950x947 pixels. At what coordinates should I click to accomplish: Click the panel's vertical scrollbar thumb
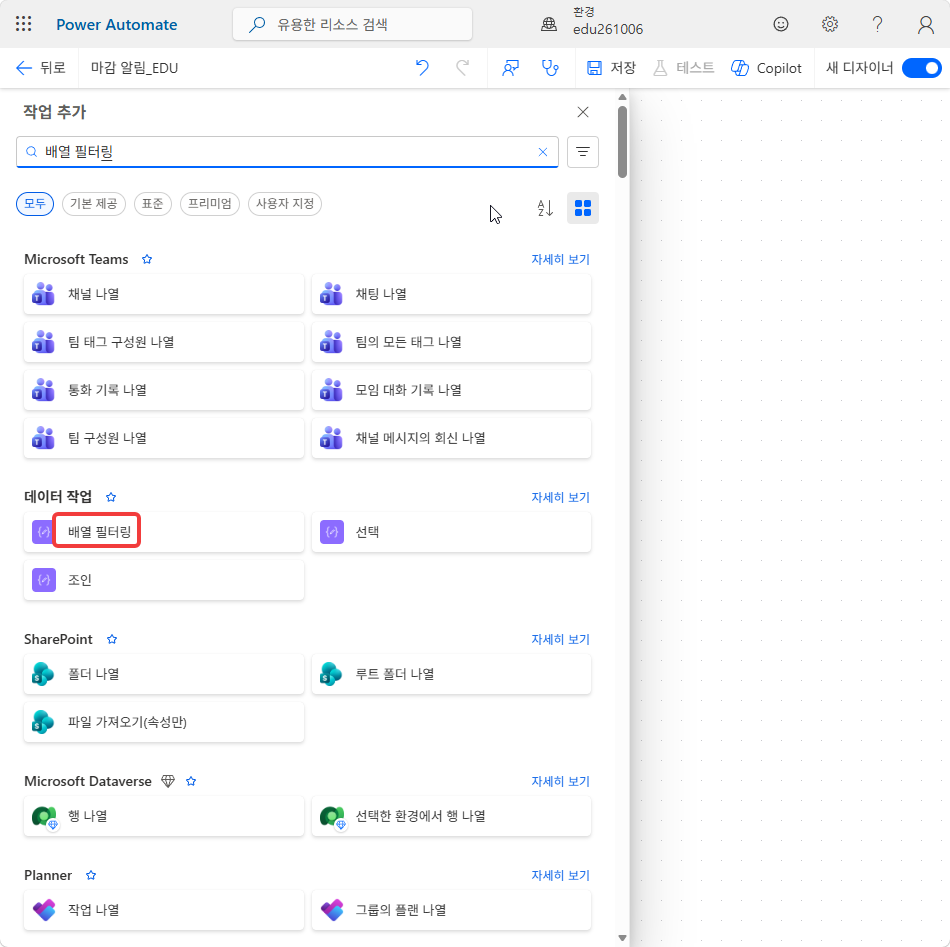tap(622, 142)
